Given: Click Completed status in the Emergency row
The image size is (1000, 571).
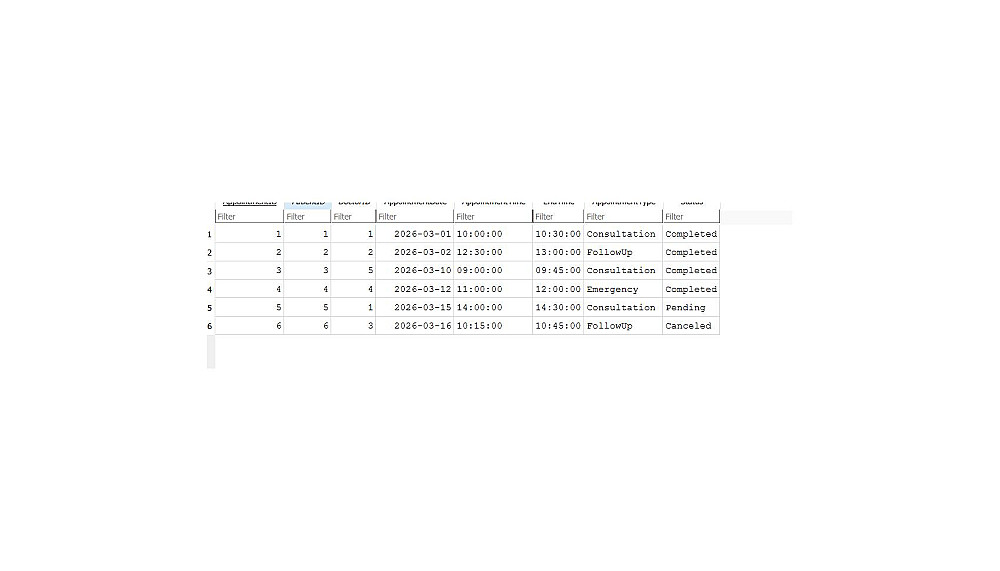Looking at the screenshot, I should coord(691,289).
